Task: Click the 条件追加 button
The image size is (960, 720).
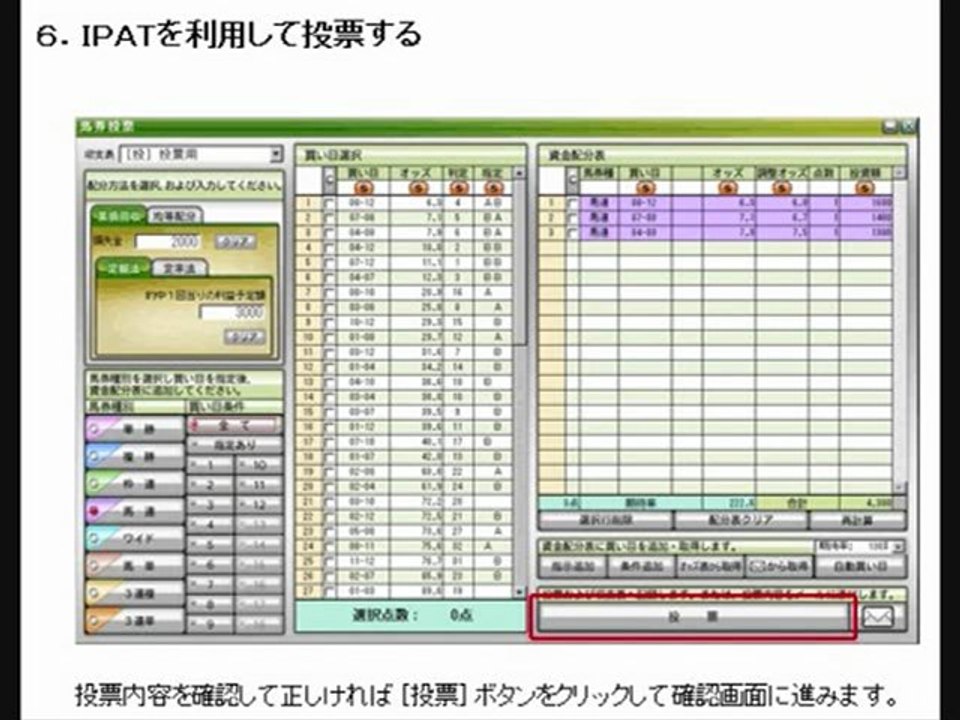Action: [641, 566]
